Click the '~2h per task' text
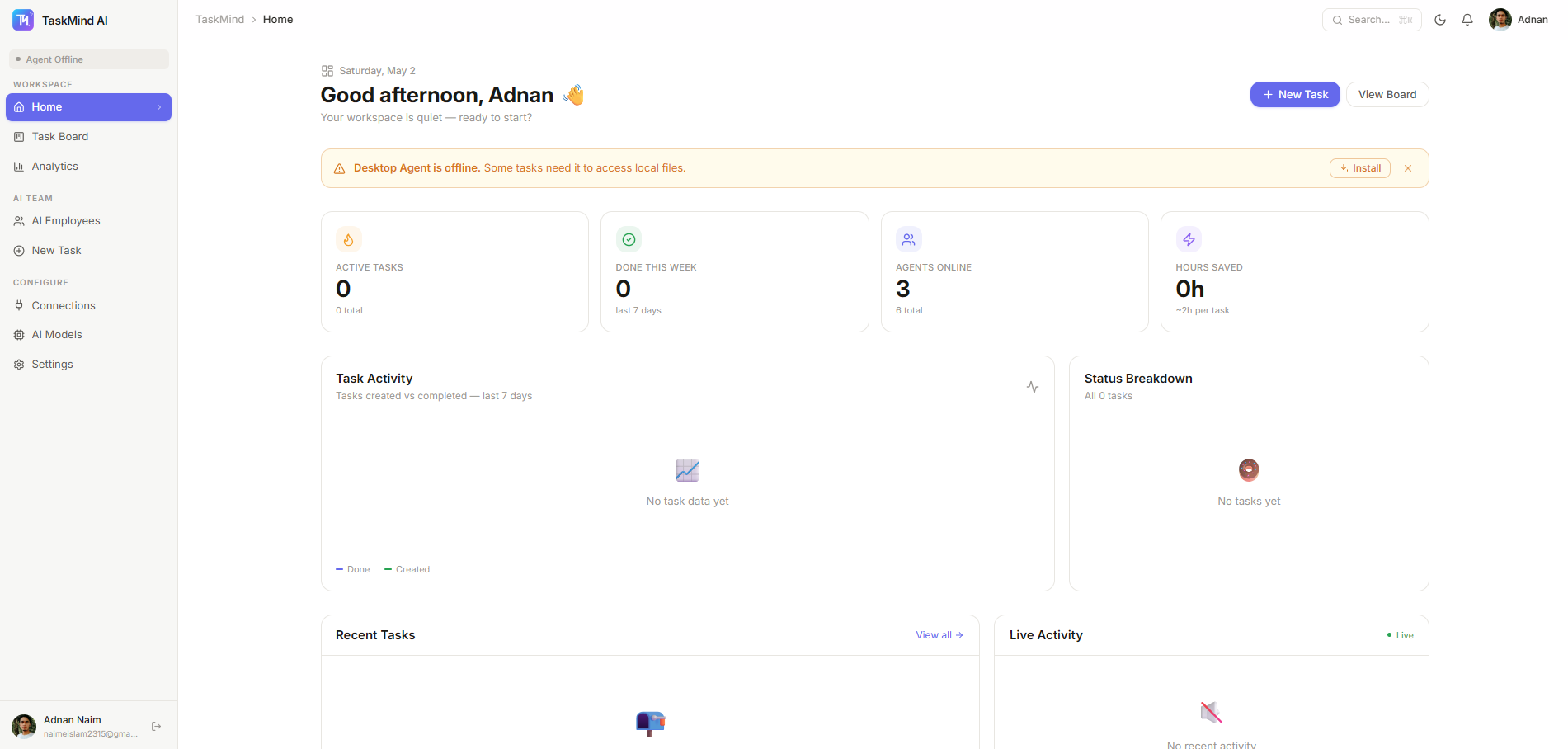 1203,310
